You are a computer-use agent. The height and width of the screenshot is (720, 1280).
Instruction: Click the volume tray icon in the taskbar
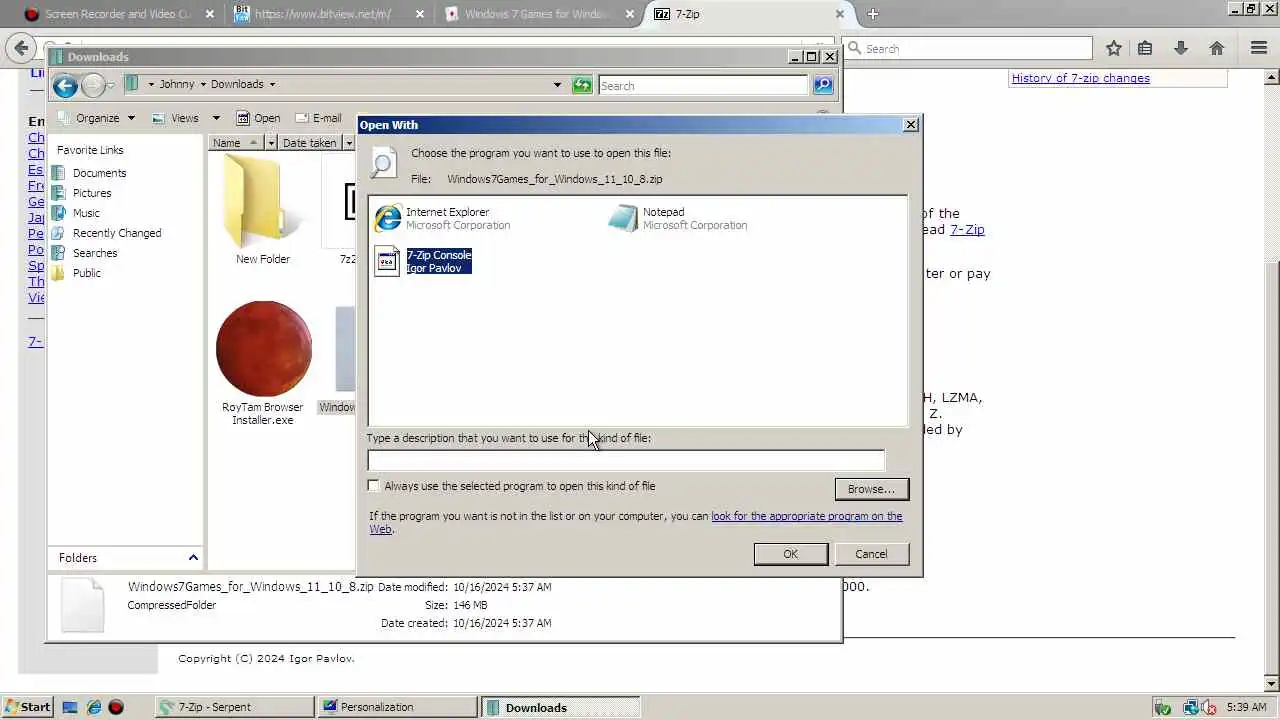tap(1210, 707)
